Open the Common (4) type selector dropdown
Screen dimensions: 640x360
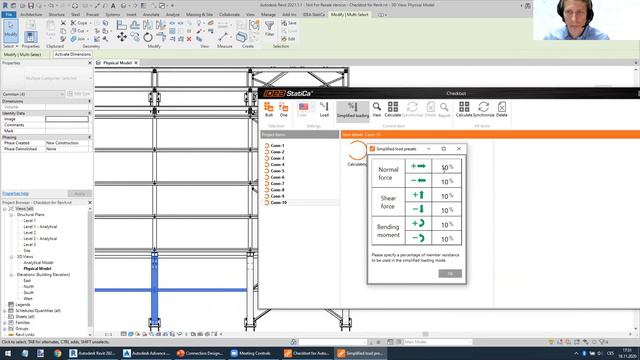pyautogui.click(x=33, y=94)
